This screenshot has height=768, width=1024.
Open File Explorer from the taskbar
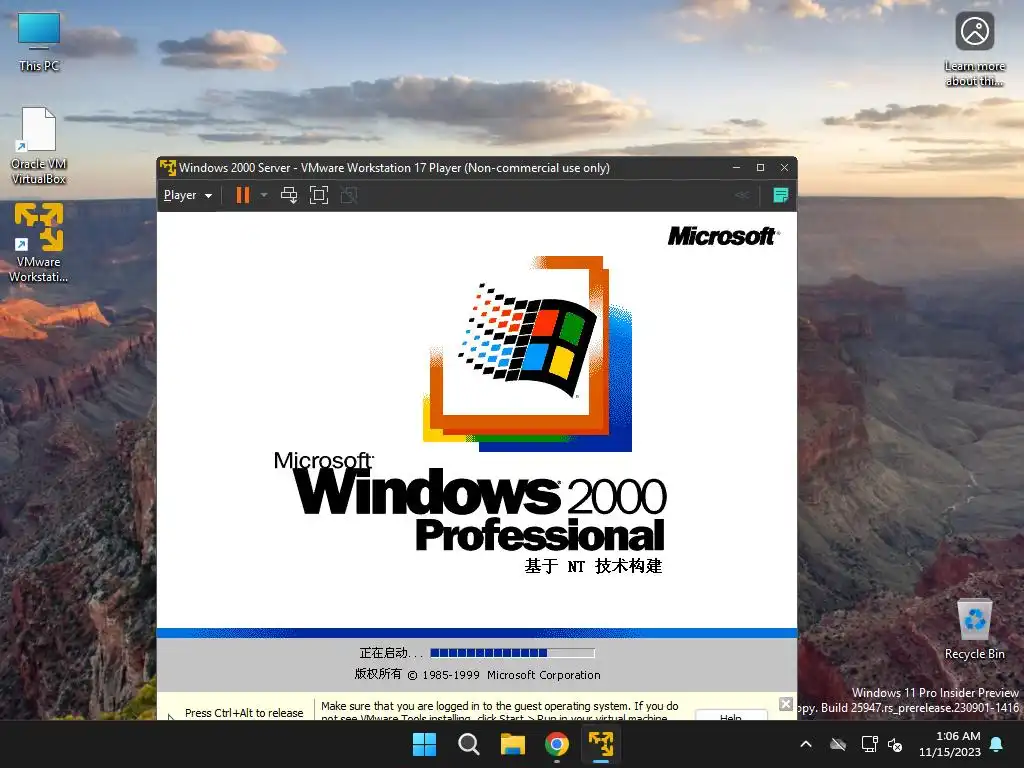(513, 744)
